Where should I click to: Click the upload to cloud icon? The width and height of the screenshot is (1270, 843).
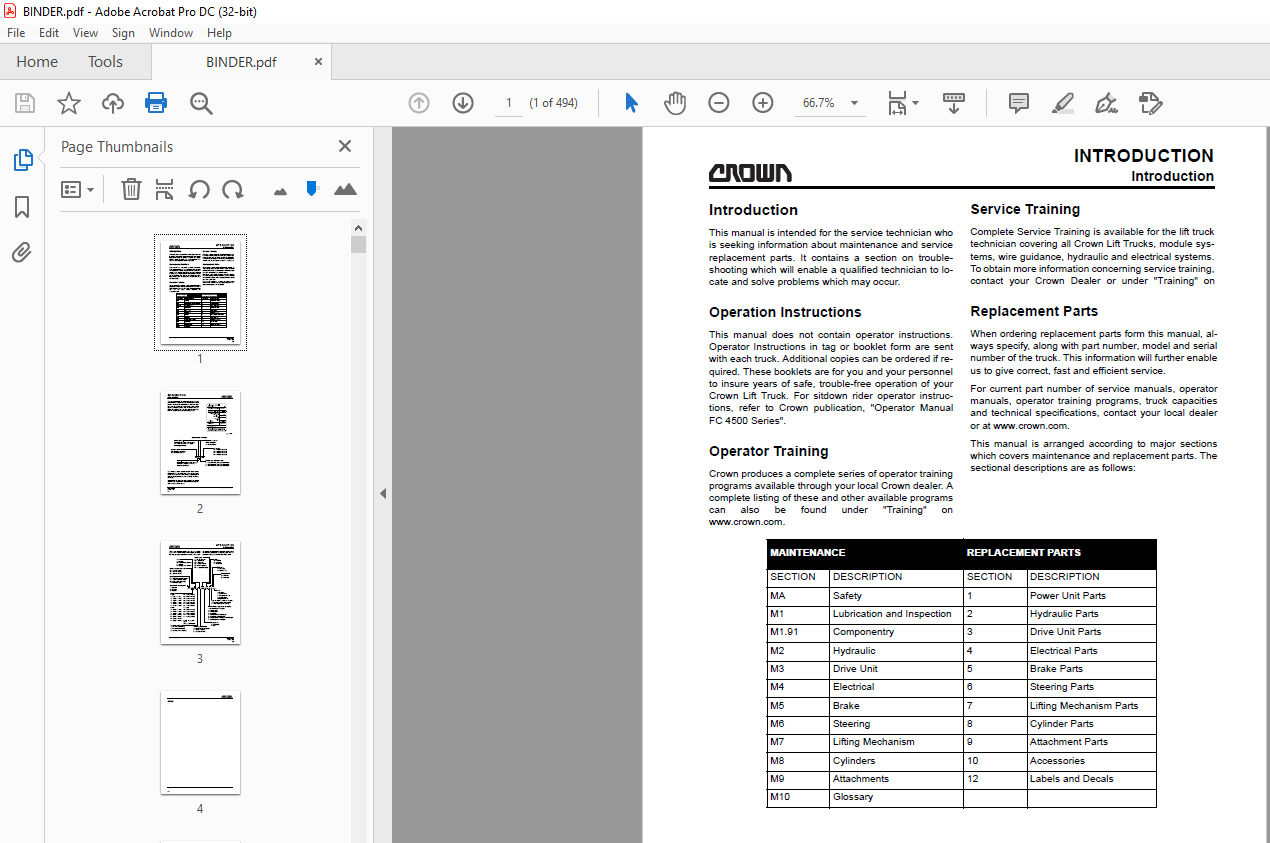[113, 103]
